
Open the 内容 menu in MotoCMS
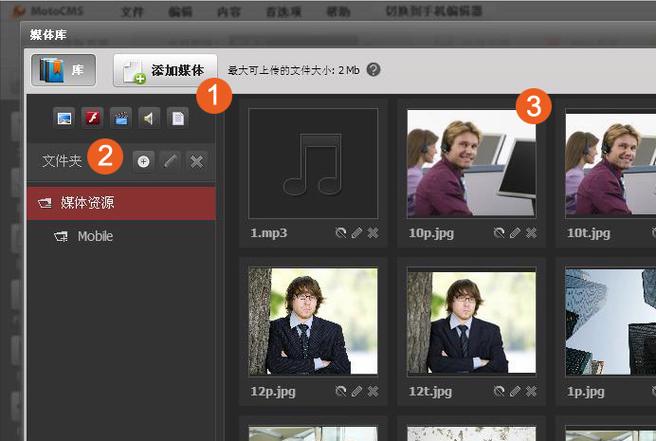[229, 12]
